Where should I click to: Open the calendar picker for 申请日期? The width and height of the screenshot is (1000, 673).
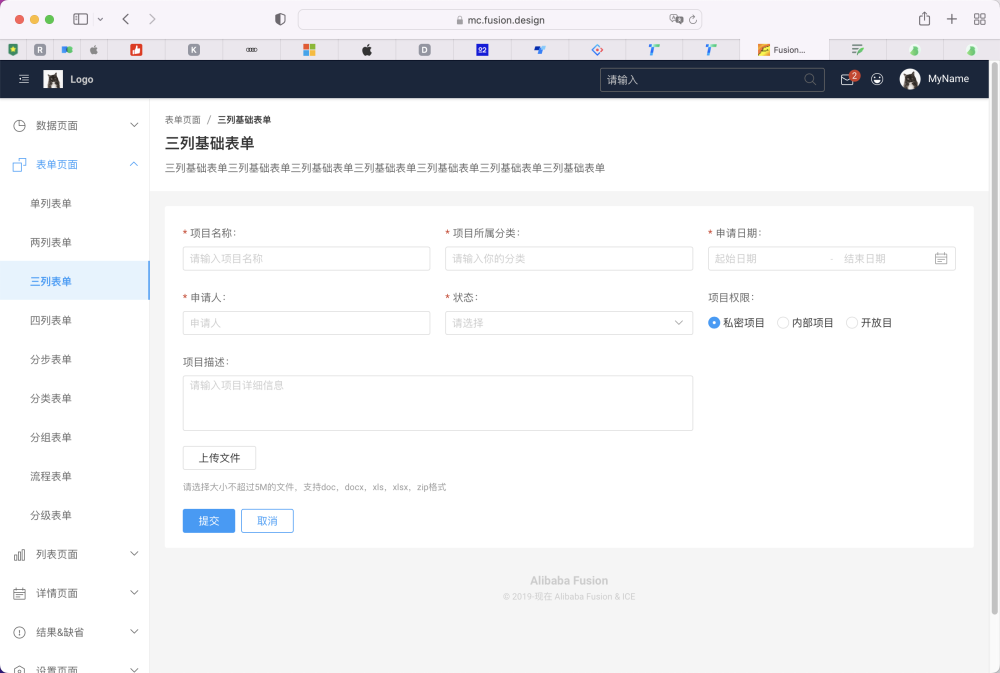(941, 258)
